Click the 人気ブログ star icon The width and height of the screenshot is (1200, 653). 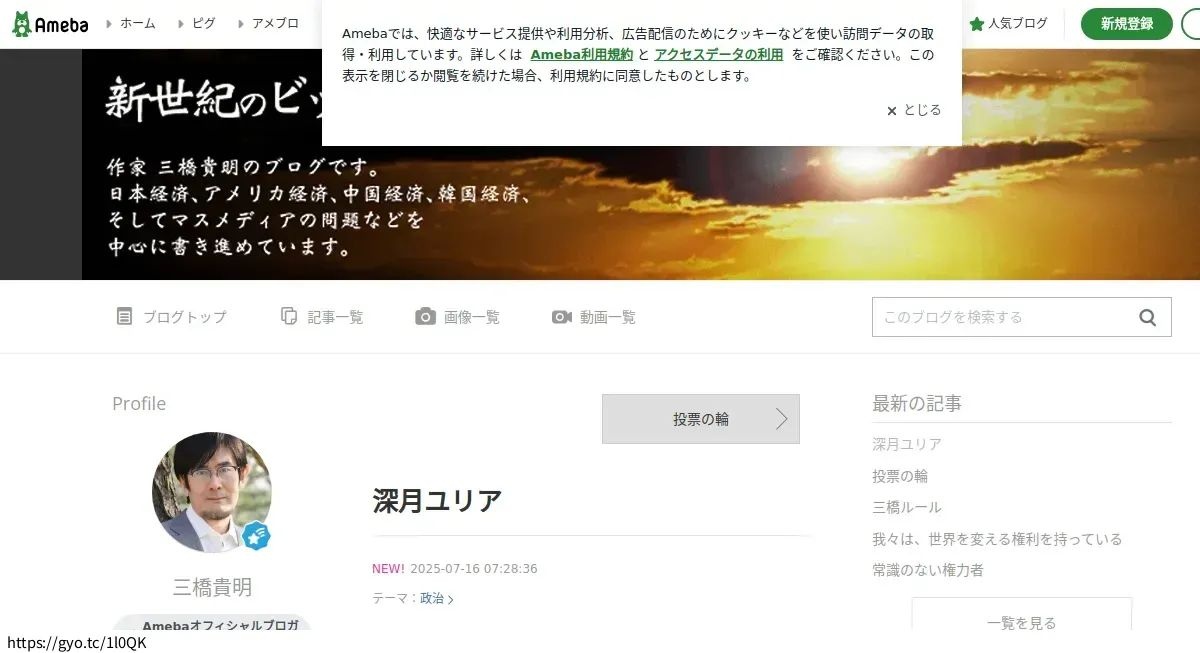977,24
